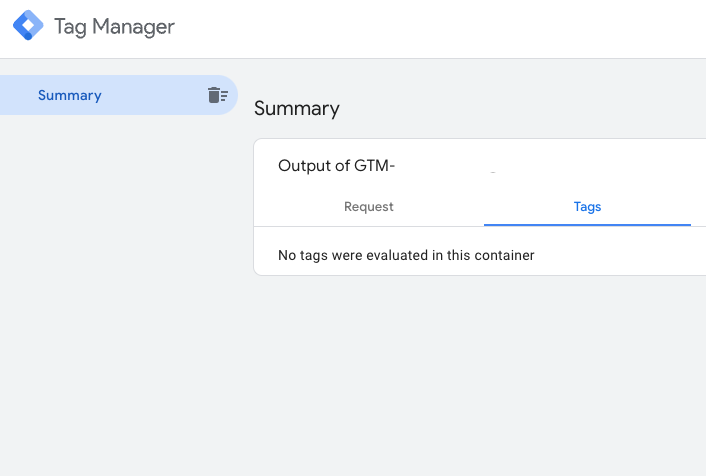The width and height of the screenshot is (706, 476).
Task: Clear the event list with trash icon
Action: [x=218, y=95]
